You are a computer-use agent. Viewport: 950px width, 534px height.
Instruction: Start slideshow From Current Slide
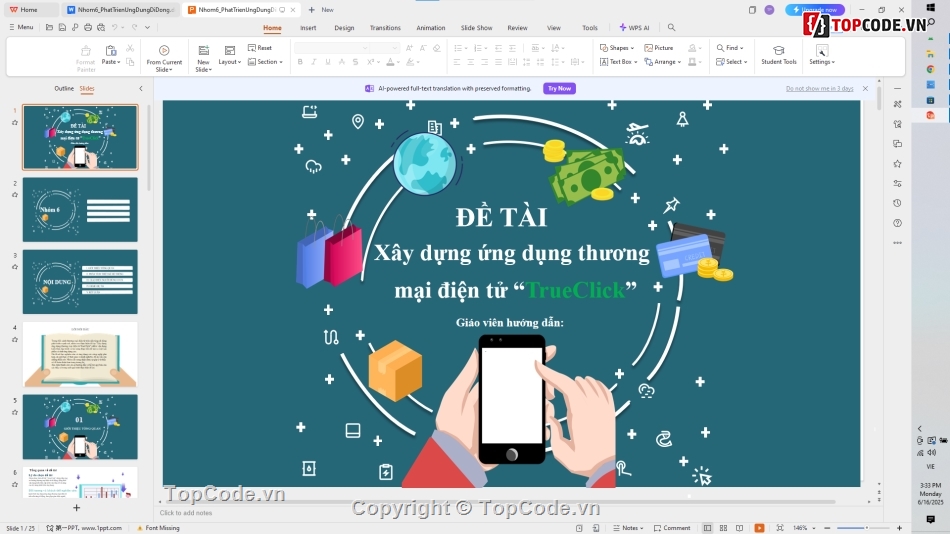click(x=164, y=58)
